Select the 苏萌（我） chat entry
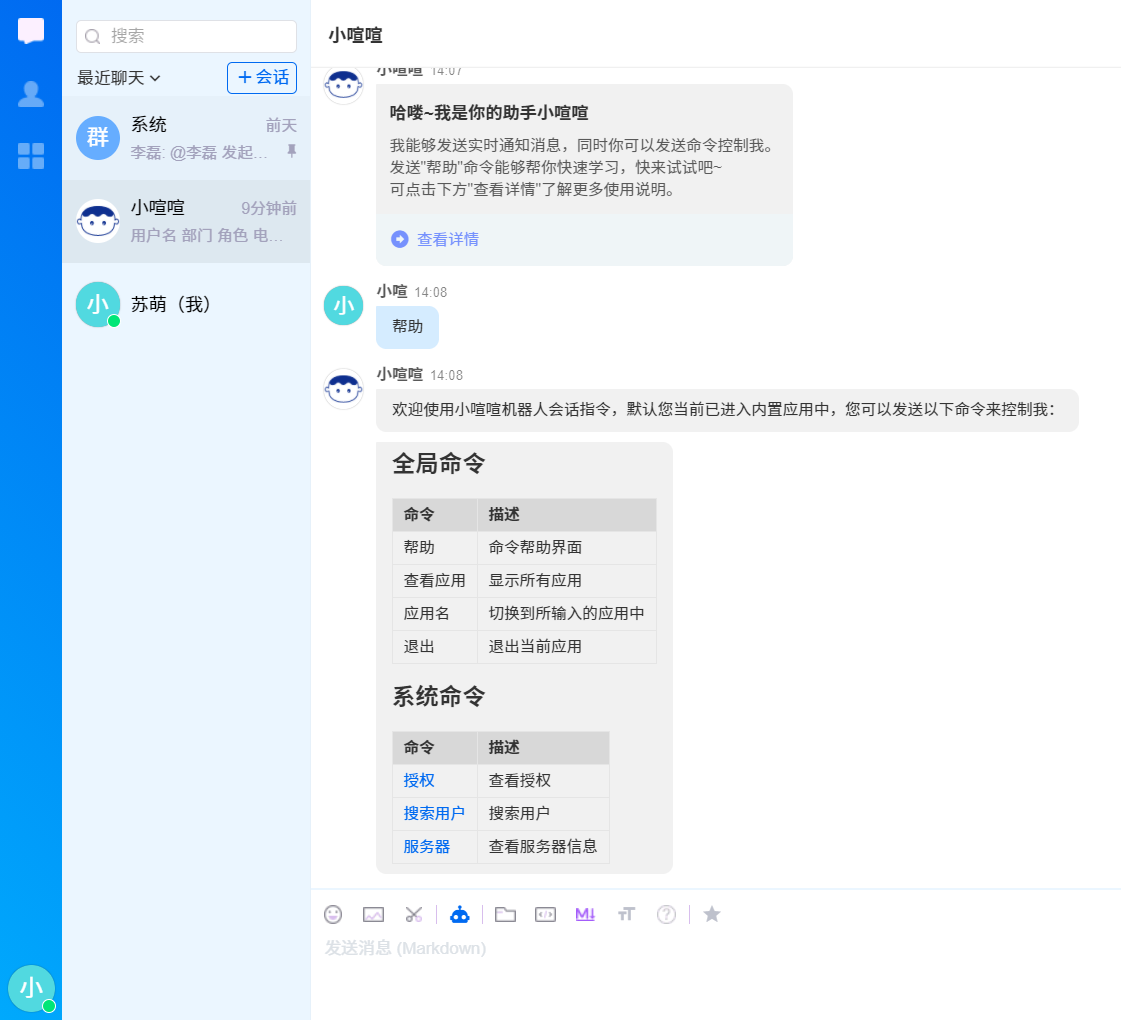Viewport: 1121px width, 1020px height. (186, 304)
